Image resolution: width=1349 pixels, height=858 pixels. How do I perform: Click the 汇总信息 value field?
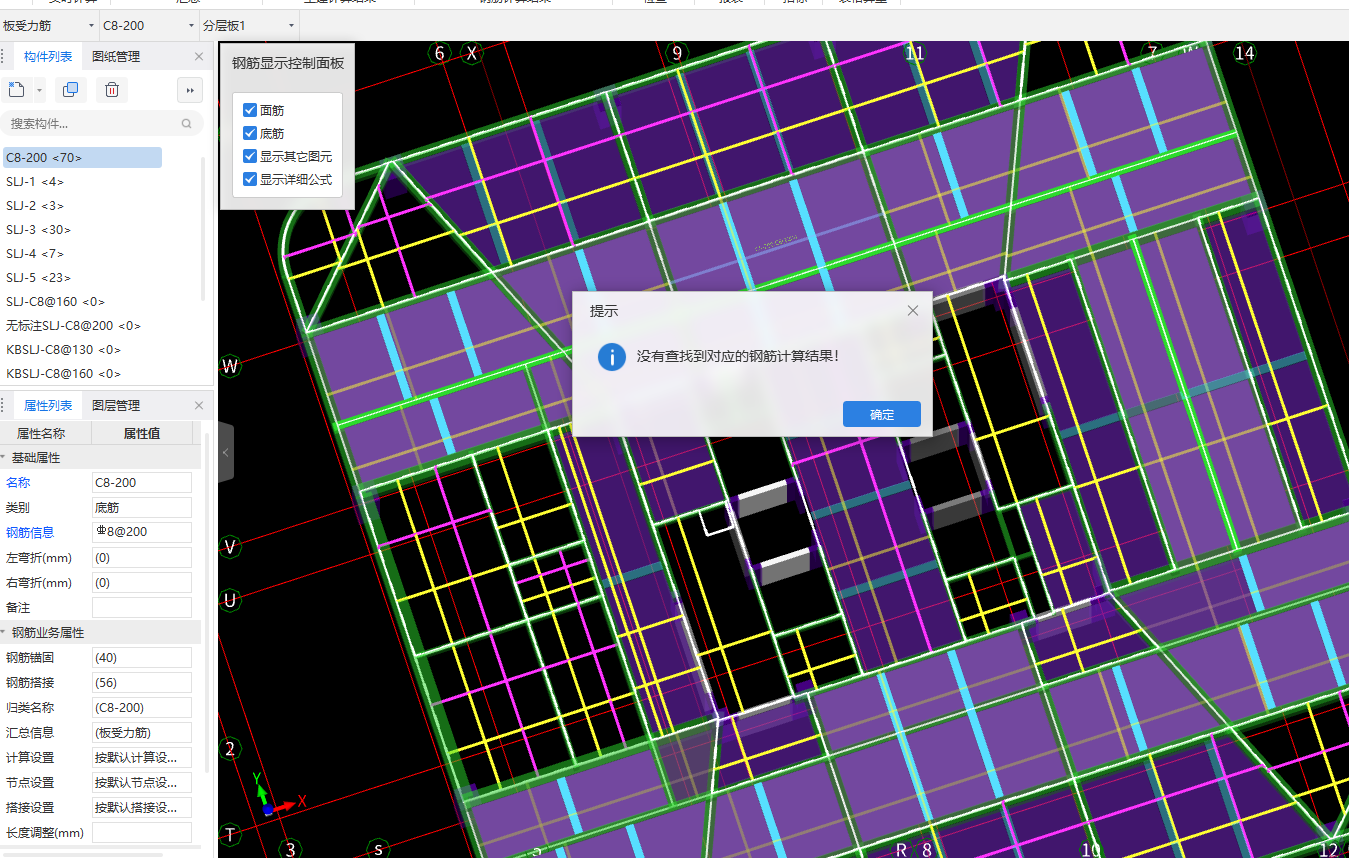point(141,732)
